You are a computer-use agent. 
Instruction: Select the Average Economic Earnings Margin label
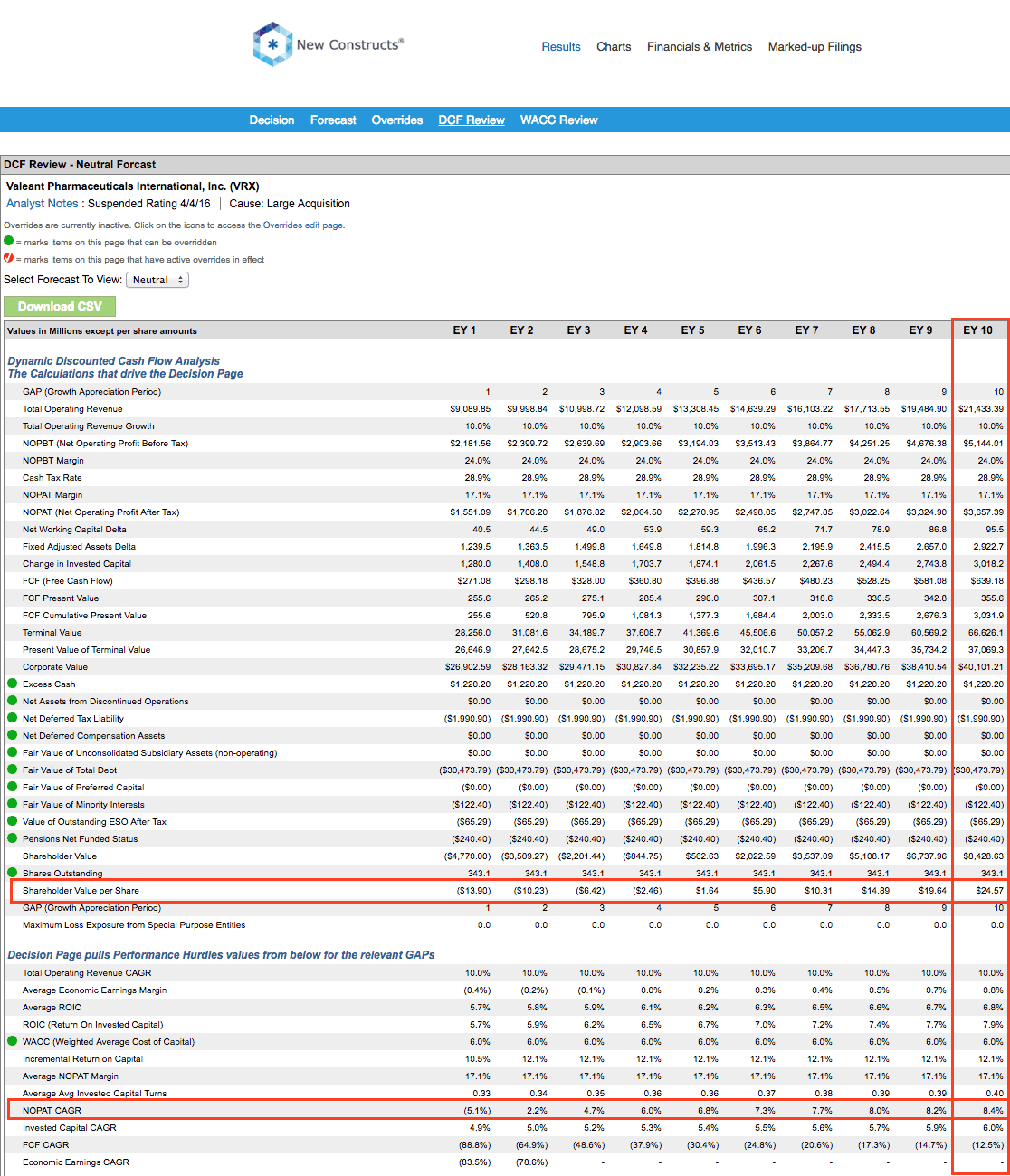click(95, 990)
